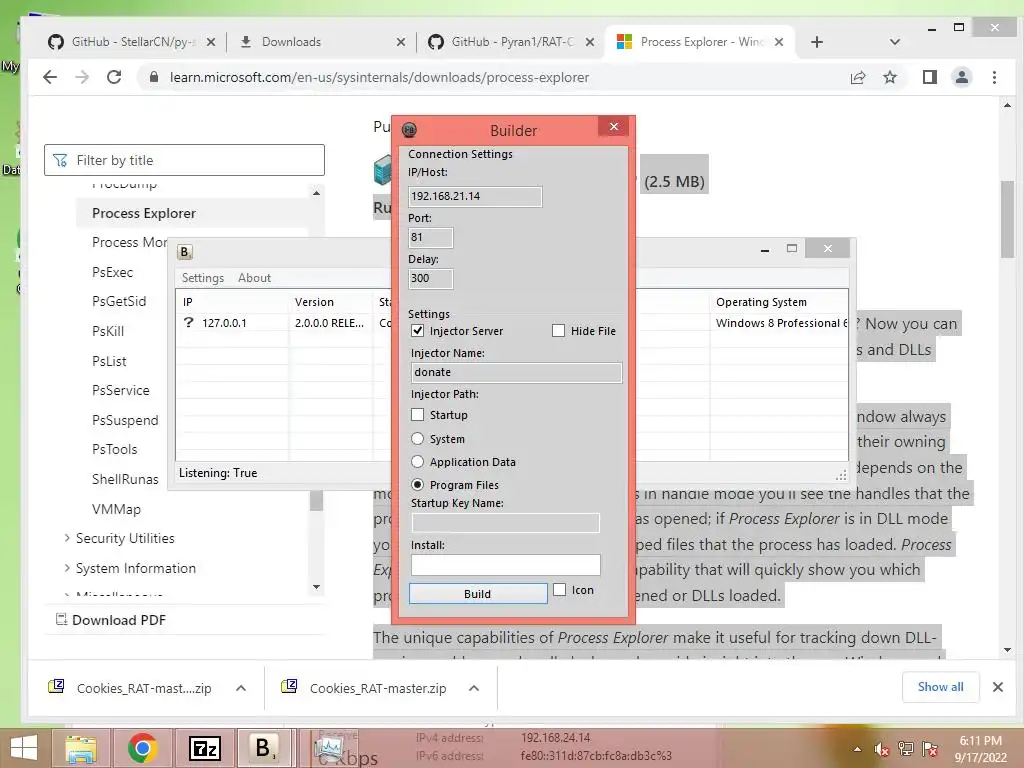The image size is (1024, 768).
Task: Select the Application Data radio button
Action: tap(417, 462)
